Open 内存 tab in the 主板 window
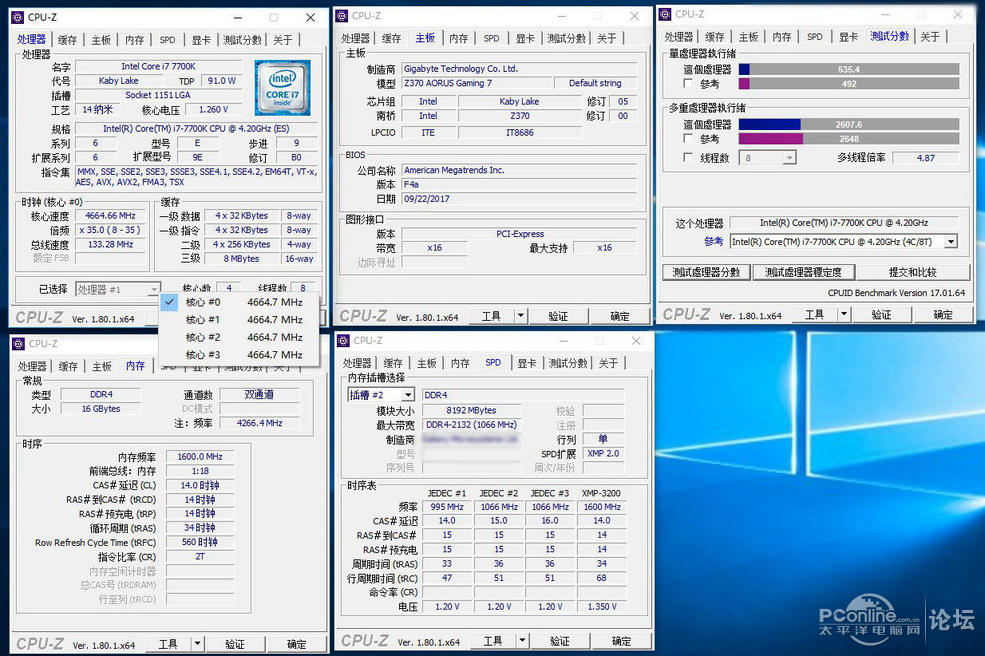985x656 pixels. click(459, 38)
